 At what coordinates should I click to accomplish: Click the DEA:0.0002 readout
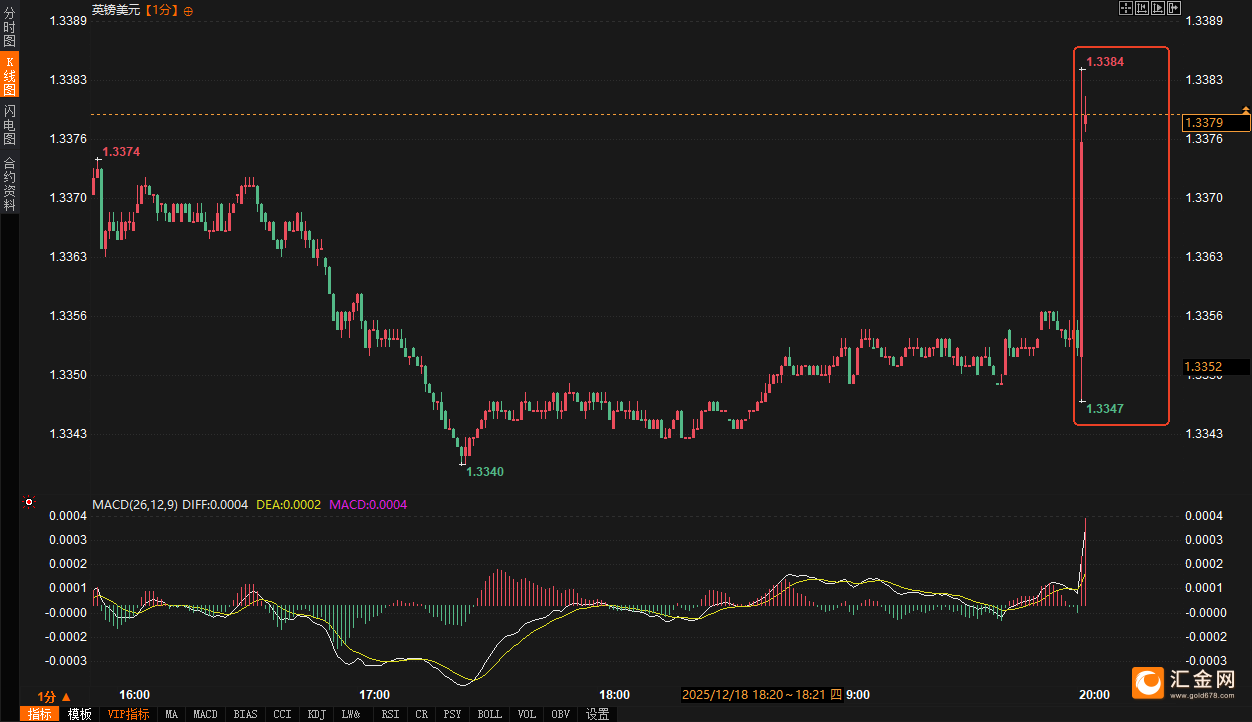tap(289, 505)
